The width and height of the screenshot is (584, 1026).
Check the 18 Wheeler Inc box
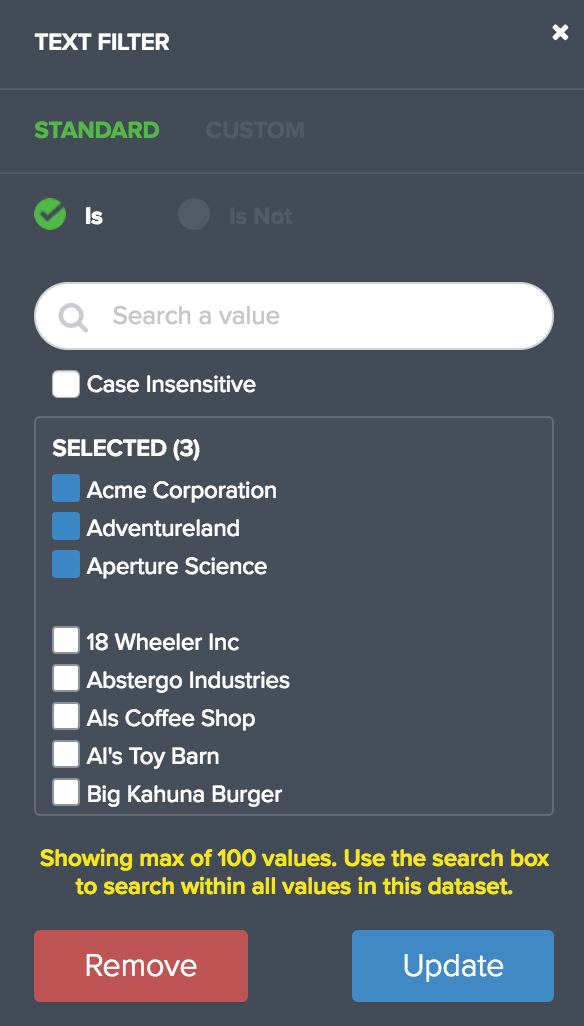tap(66, 641)
